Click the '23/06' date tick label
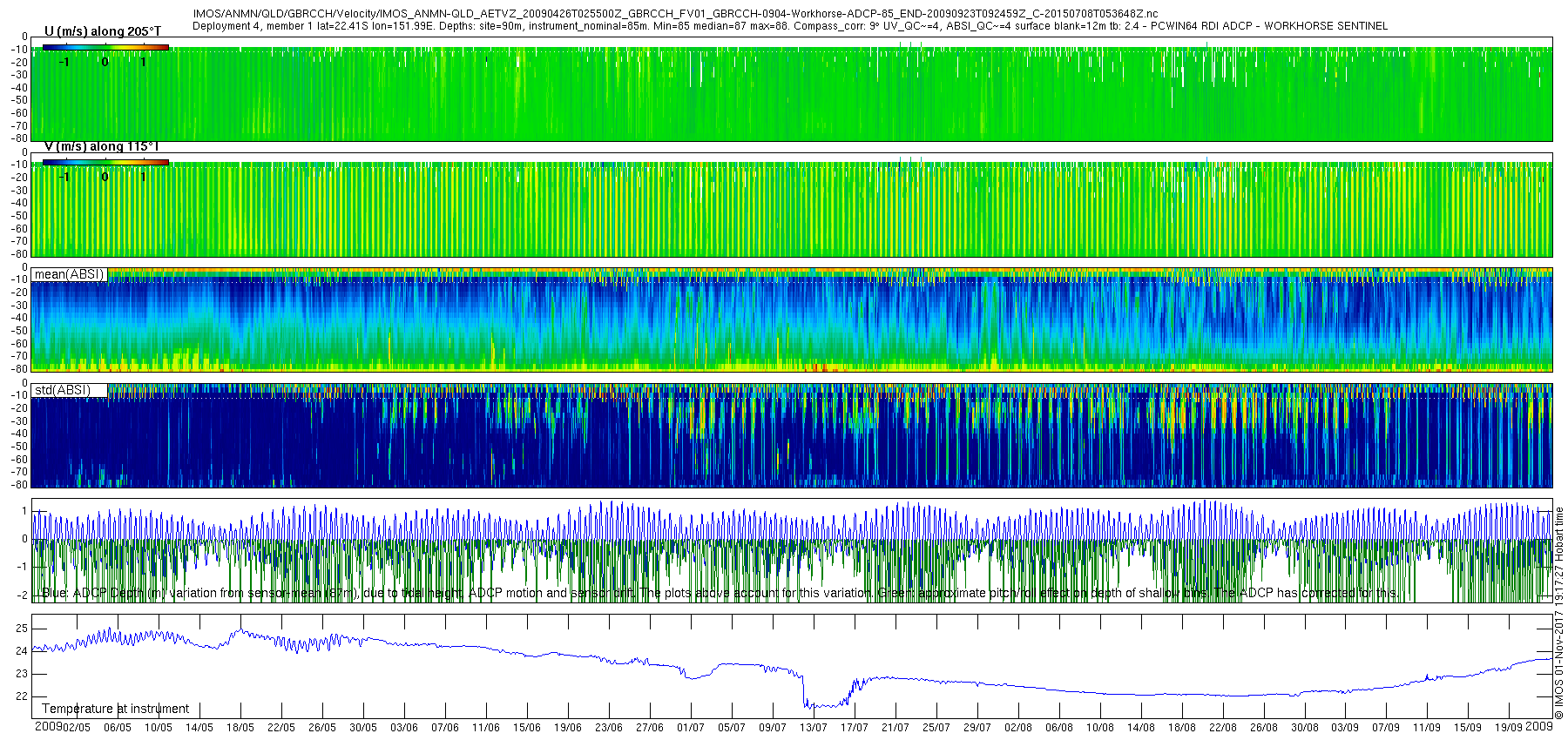The height and width of the screenshot is (740, 1568). 609,728
